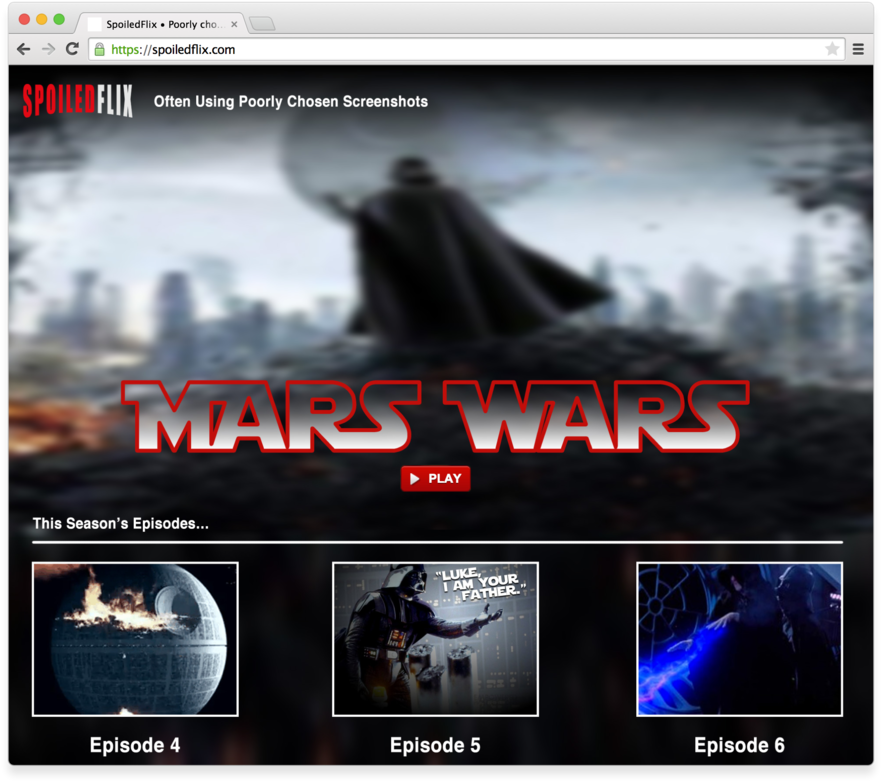Open the Episode 5 Darth Vader thumbnail
The image size is (881, 781).
(435, 639)
